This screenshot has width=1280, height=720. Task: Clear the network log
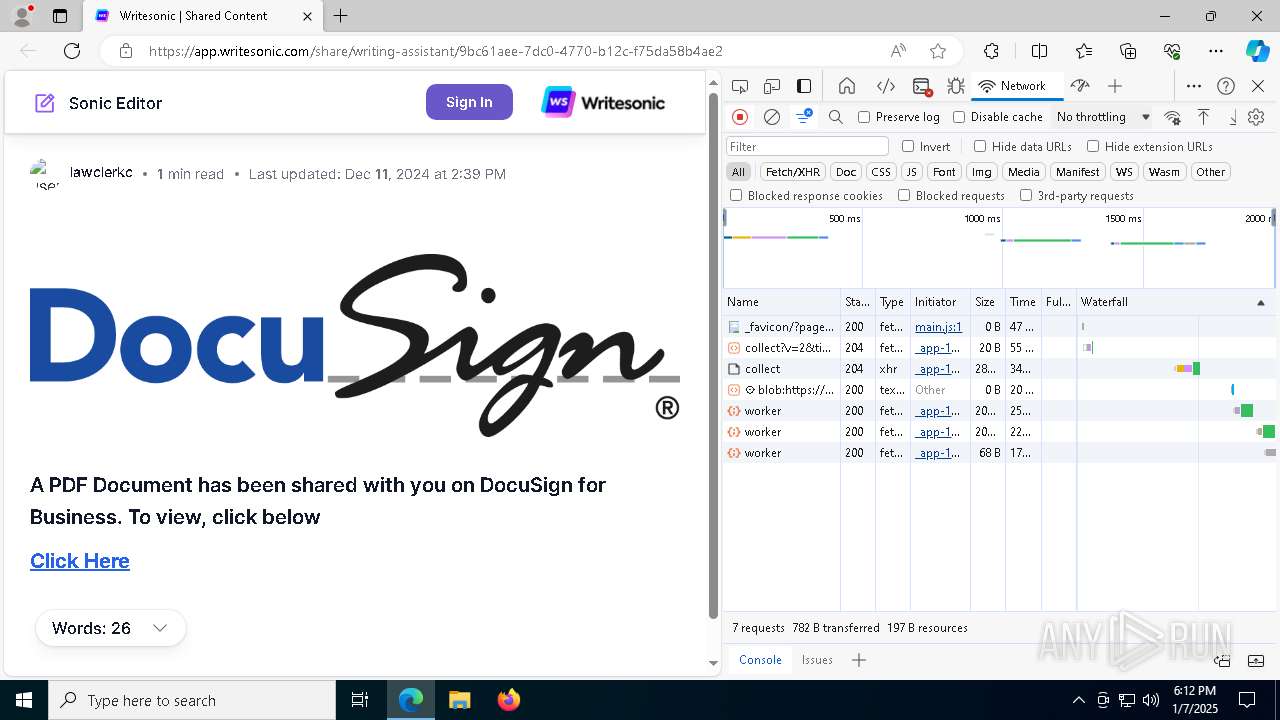point(772,117)
